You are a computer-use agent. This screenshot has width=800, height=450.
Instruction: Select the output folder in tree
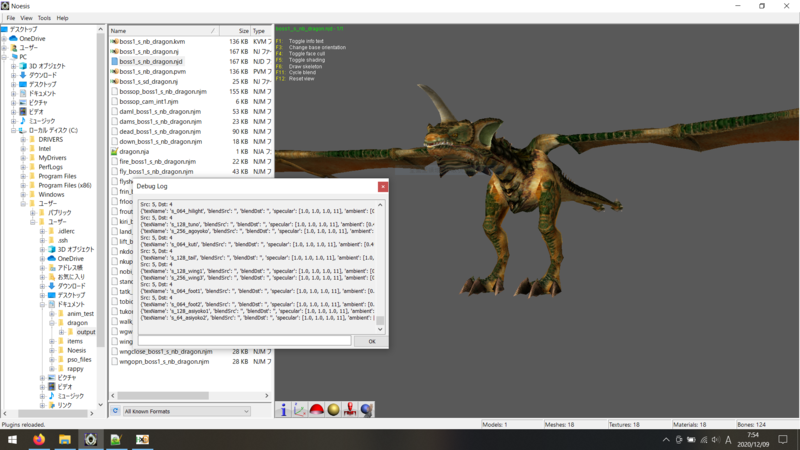85,332
